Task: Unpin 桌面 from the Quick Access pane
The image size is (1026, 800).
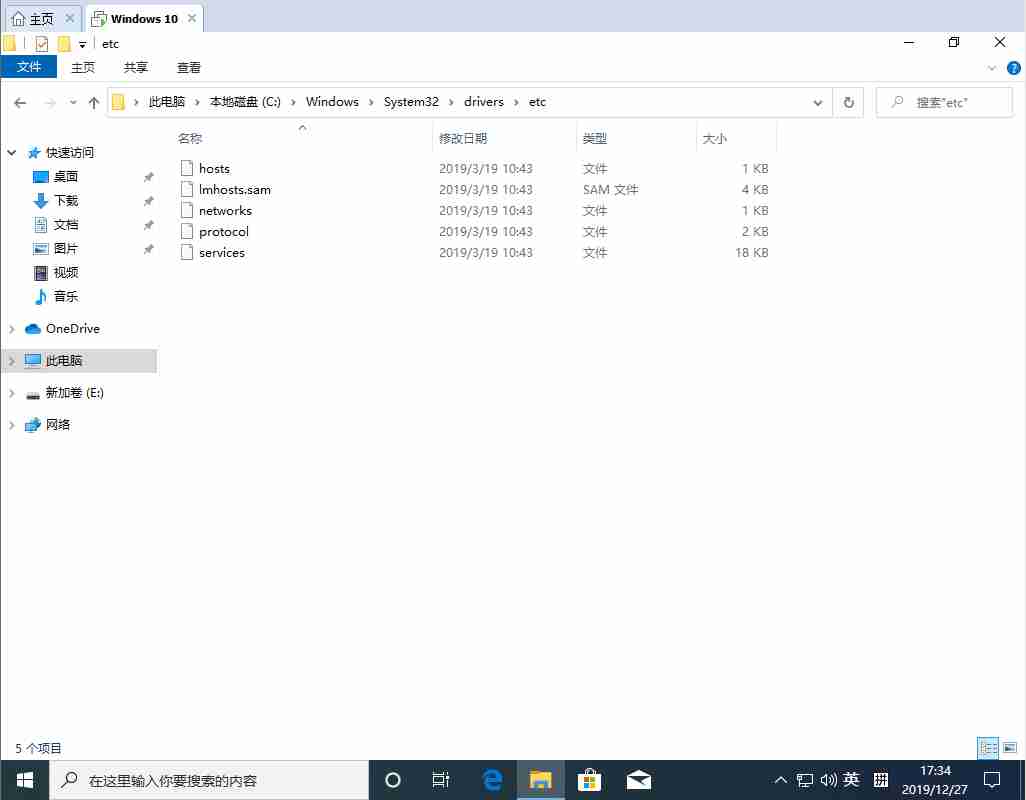Action: tap(148, 176)
